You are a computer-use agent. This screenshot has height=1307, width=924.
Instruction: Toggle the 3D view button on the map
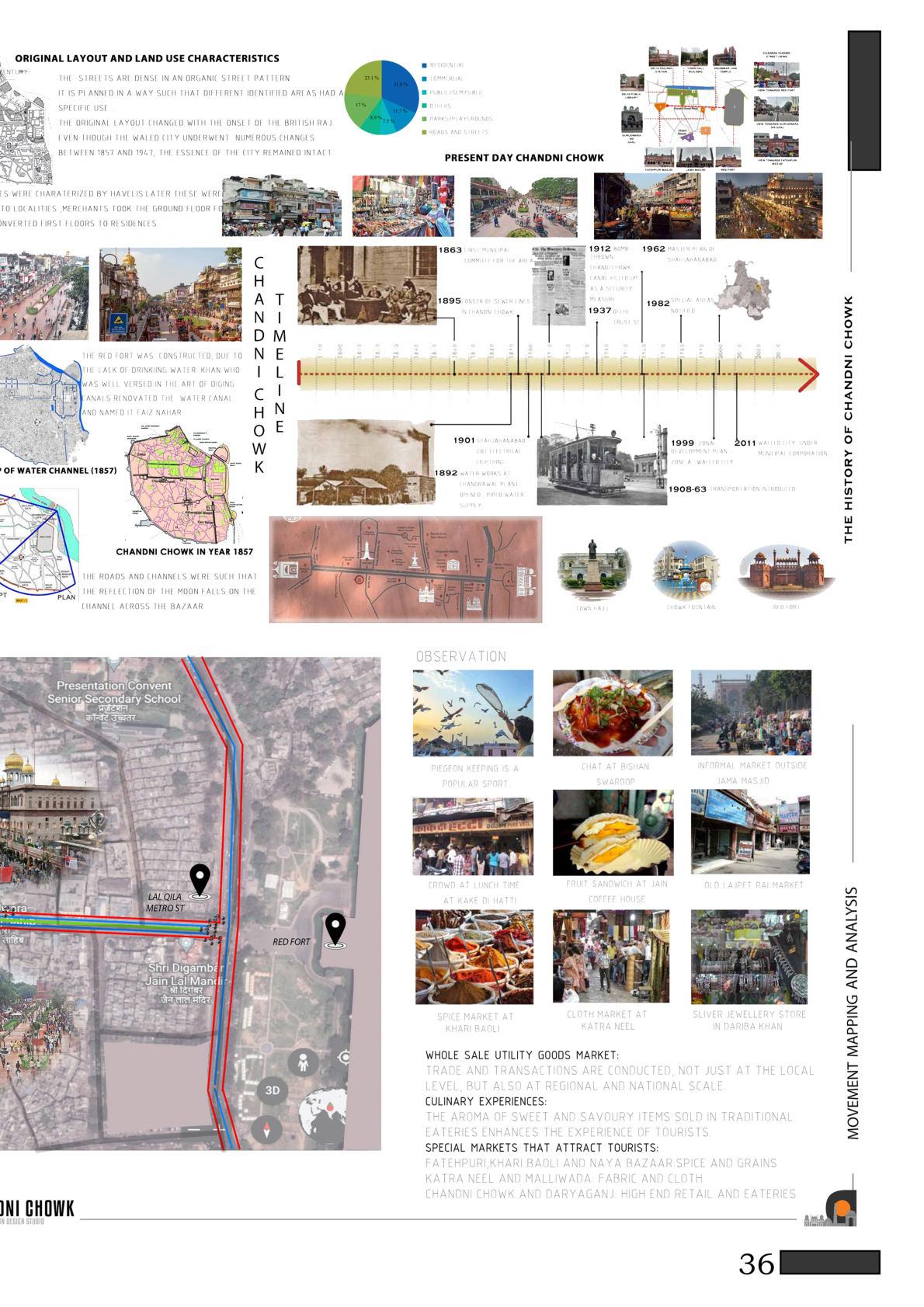pos(273,1090)
